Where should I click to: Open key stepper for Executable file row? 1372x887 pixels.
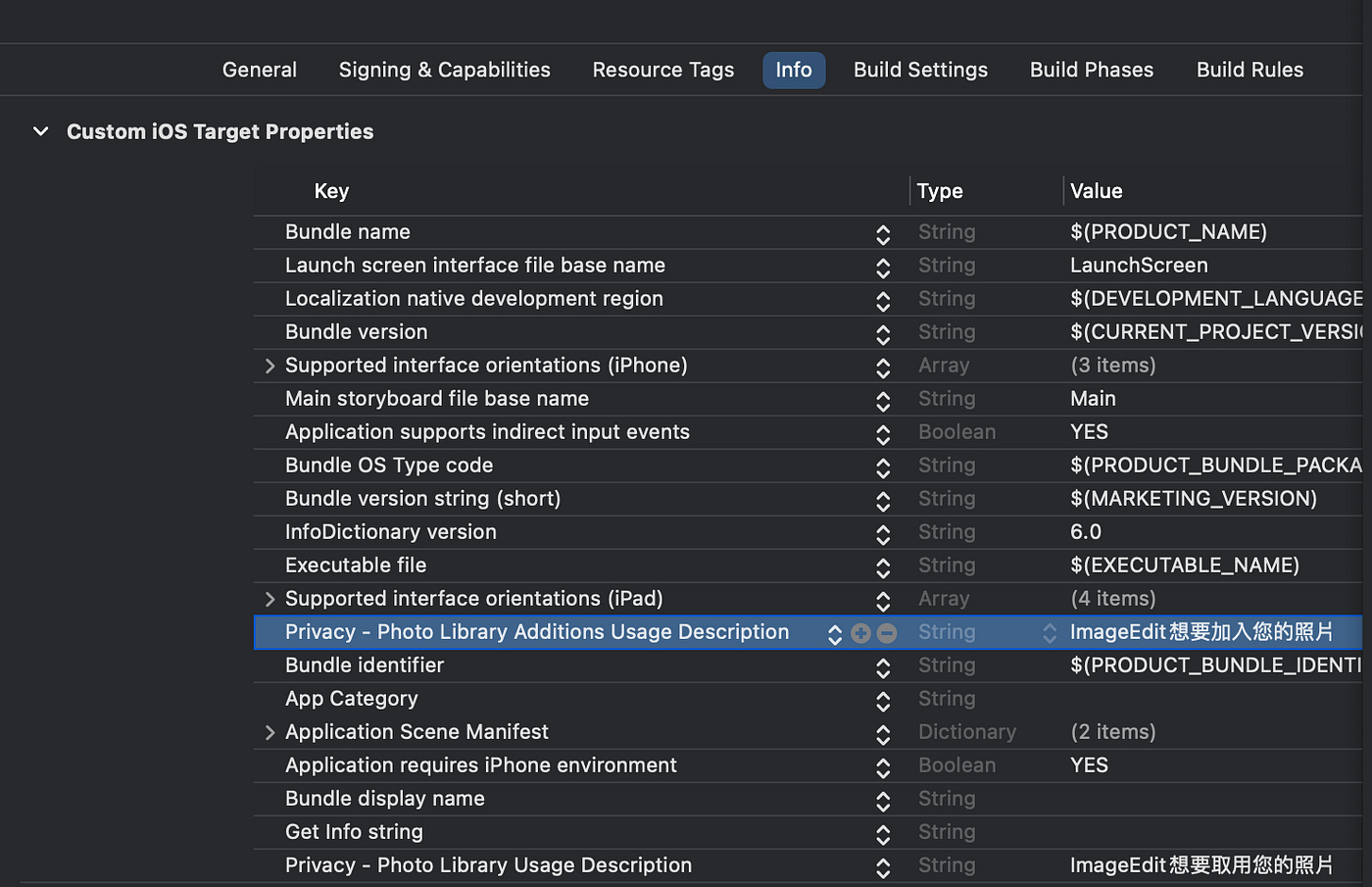883,567
